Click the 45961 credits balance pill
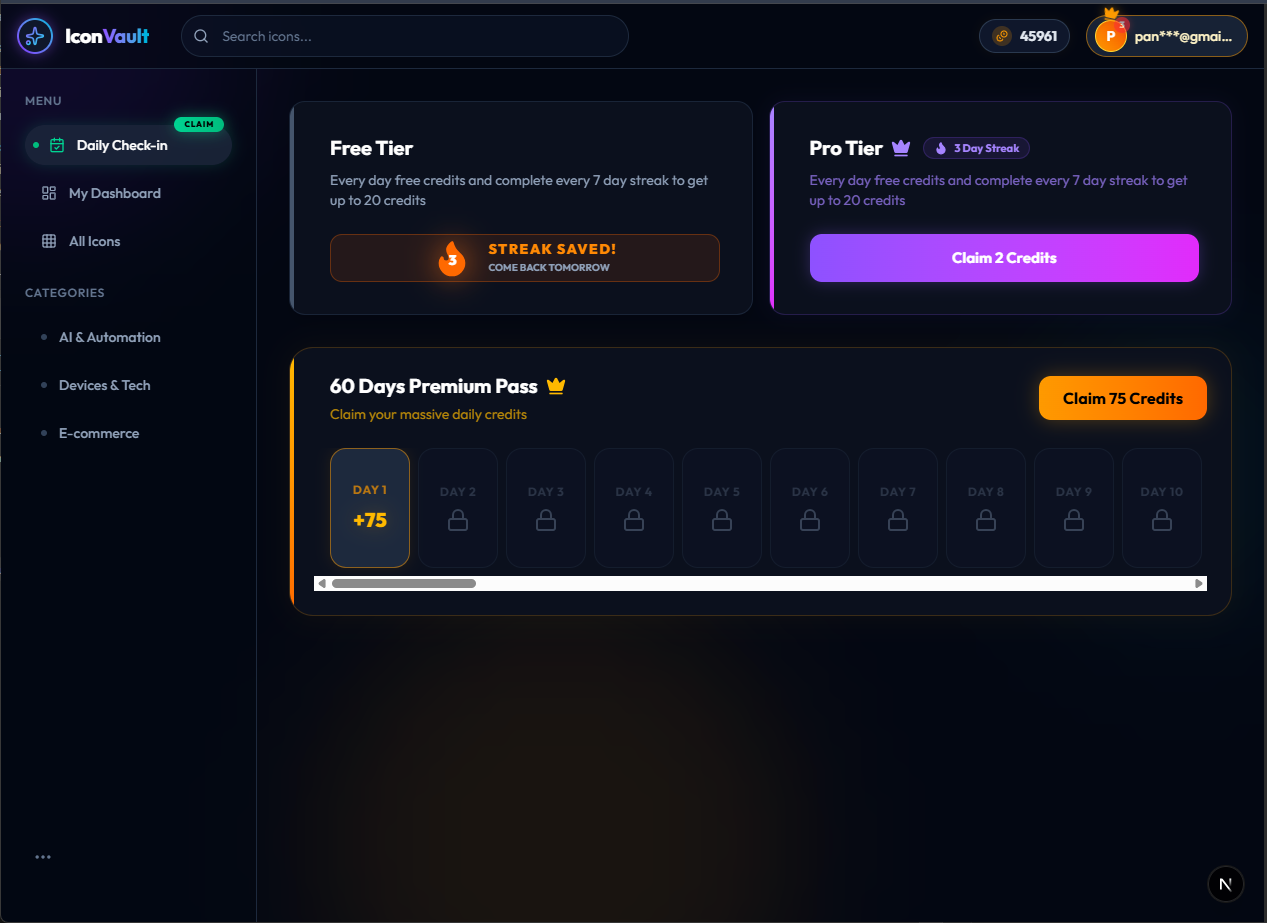This screenshot has width=1267, height=923. pyautogui.click(x=1025, y=36)
